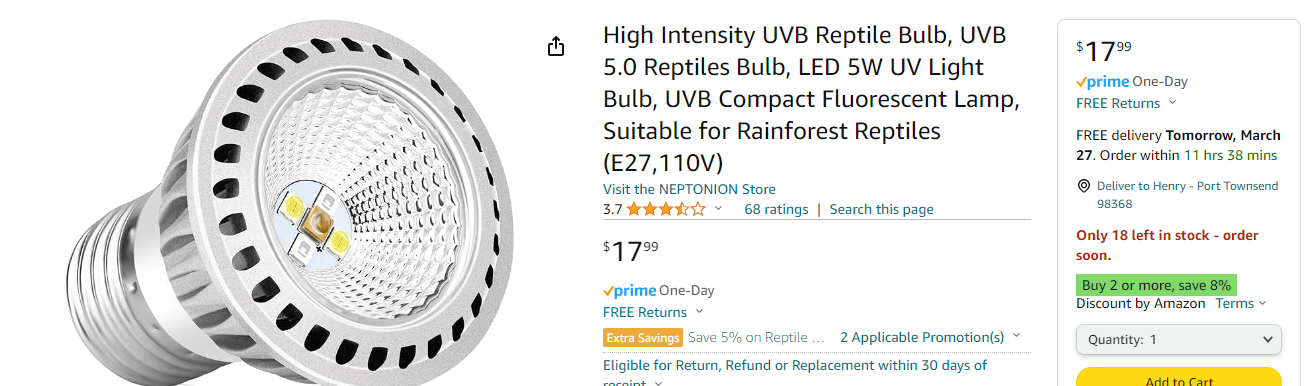This screenshot has width=1304, height=386.
Task: Open the Quantity dropdown
Action: [1179, 340]
